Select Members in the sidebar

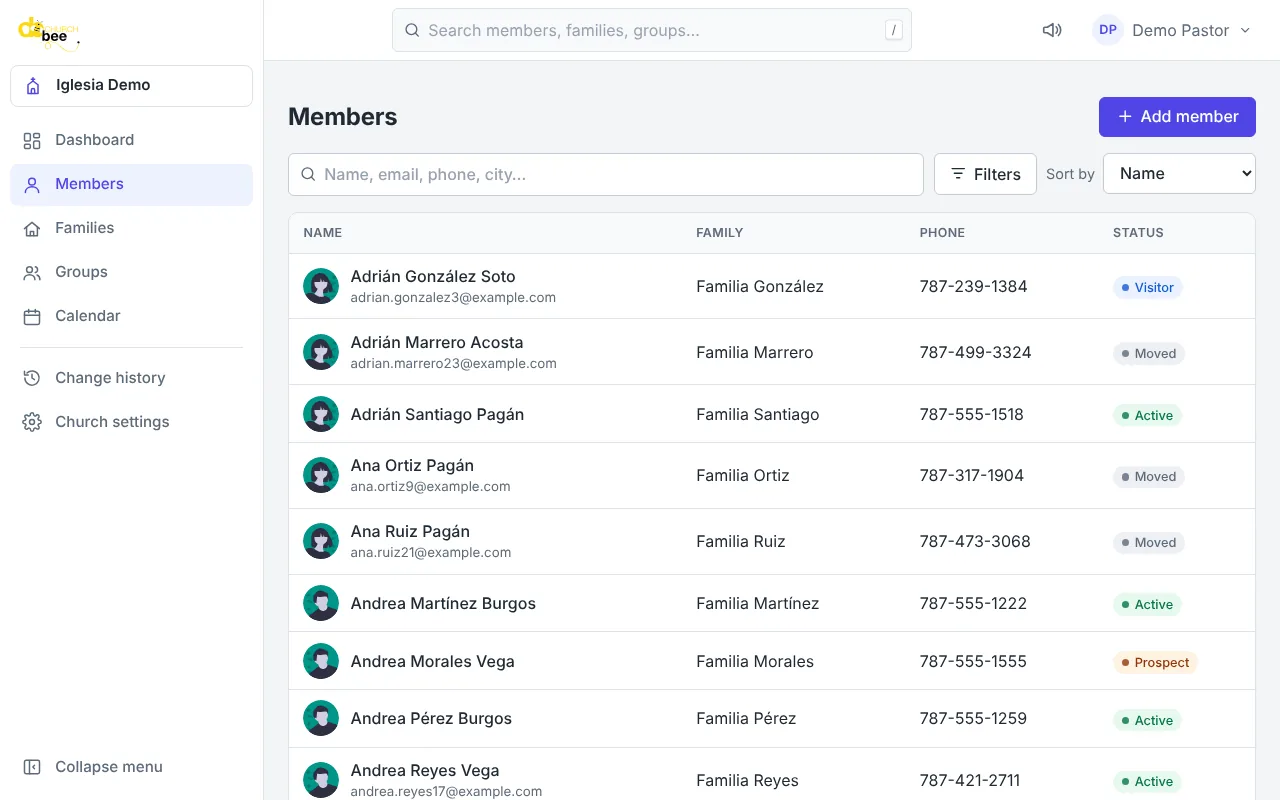(131, 184)
